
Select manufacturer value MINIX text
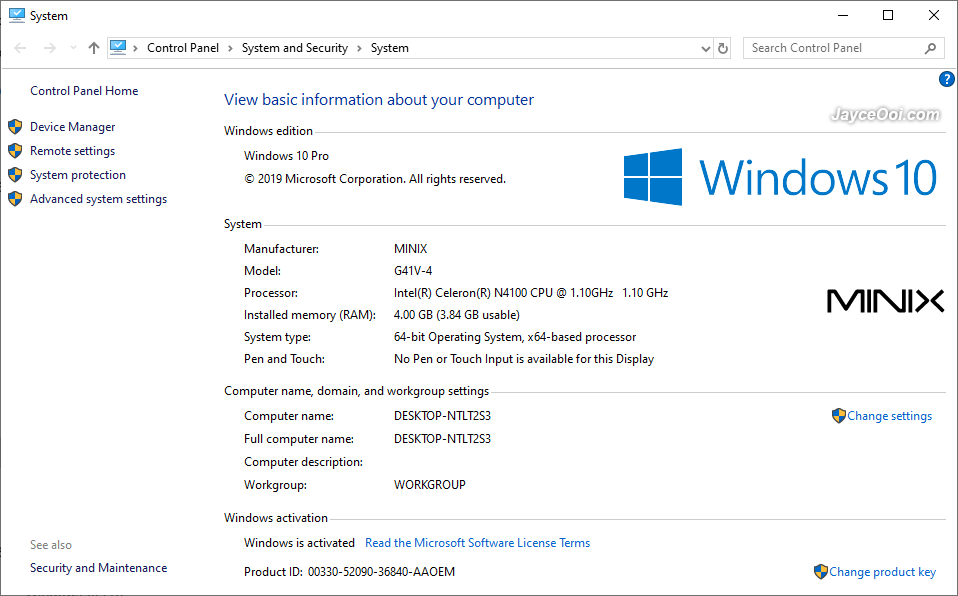pyautogui.click(x=411, y=249)
